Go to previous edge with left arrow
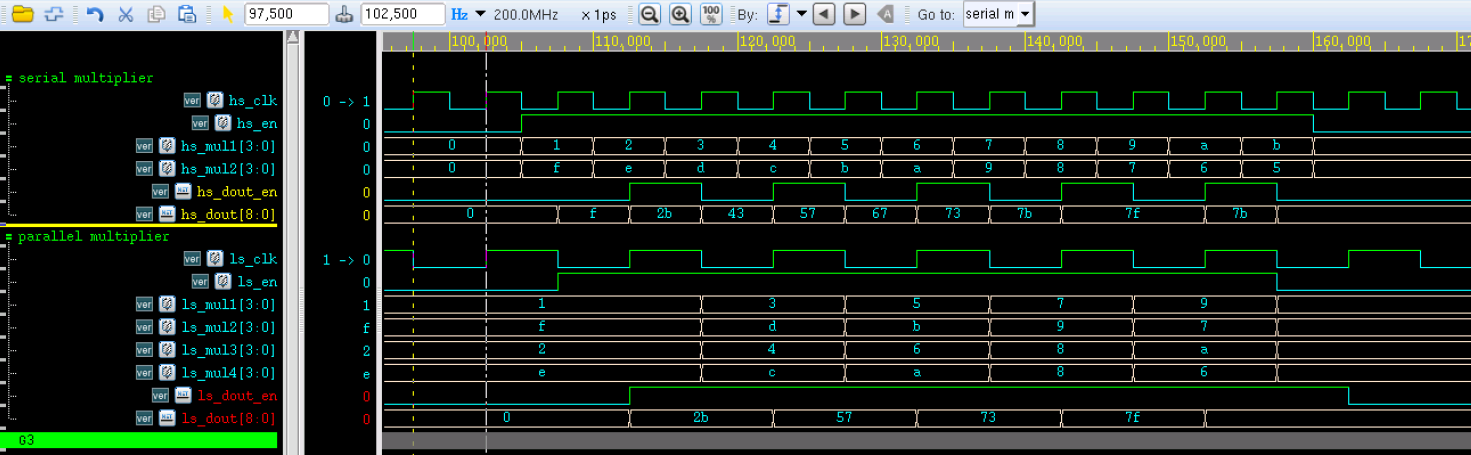Viewport: 1471px width, 455px height. (x=823, y=14)
